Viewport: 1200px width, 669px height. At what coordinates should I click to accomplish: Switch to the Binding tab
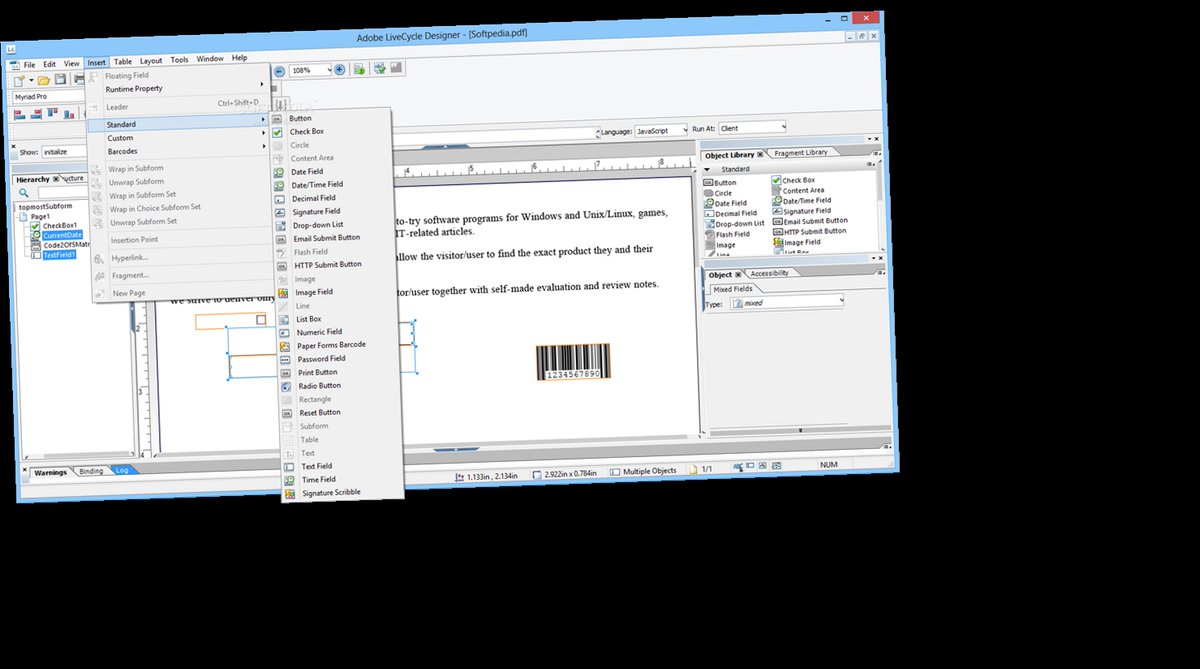91,471
